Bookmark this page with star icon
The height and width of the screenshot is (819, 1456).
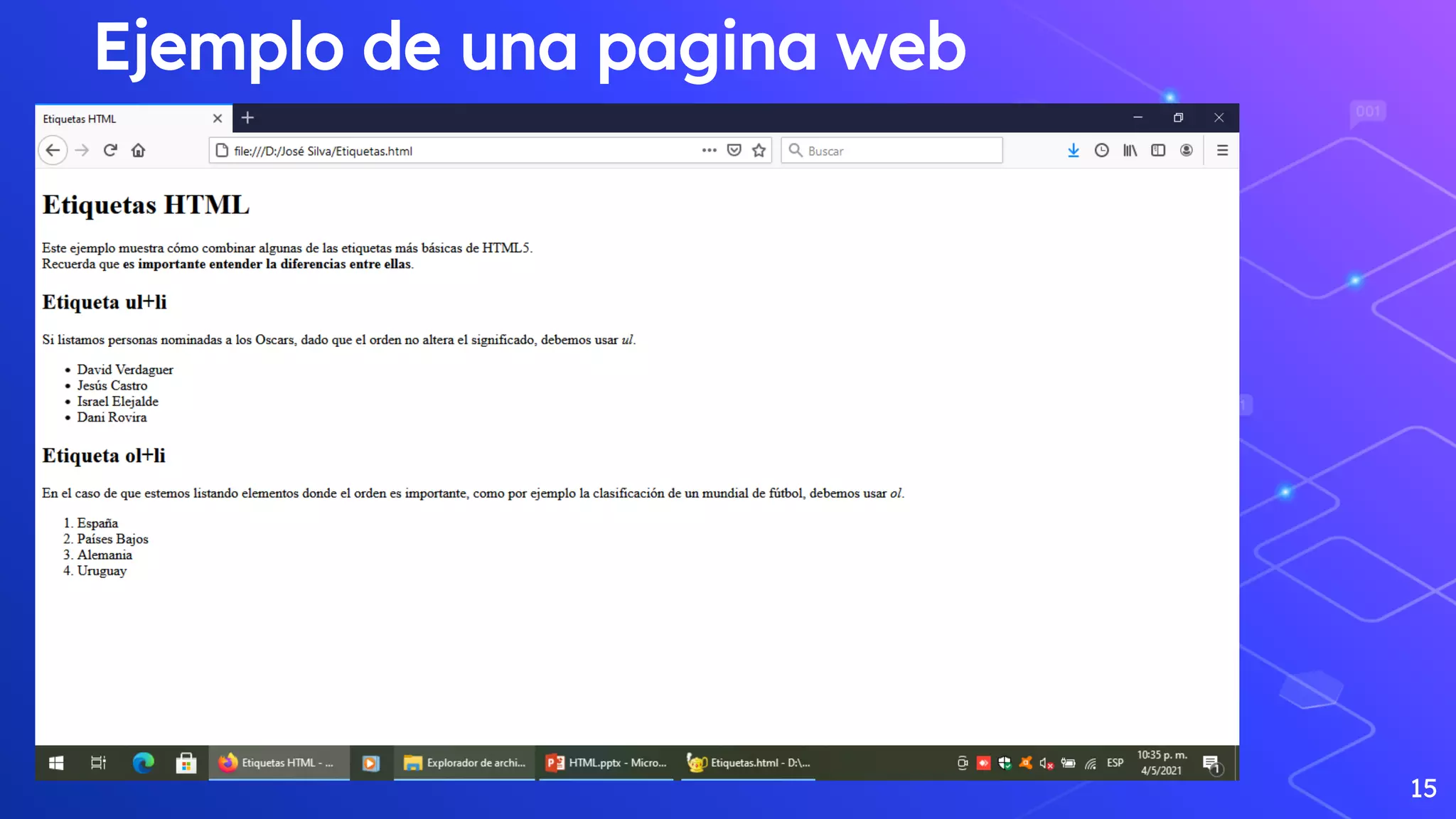(759, 150)
